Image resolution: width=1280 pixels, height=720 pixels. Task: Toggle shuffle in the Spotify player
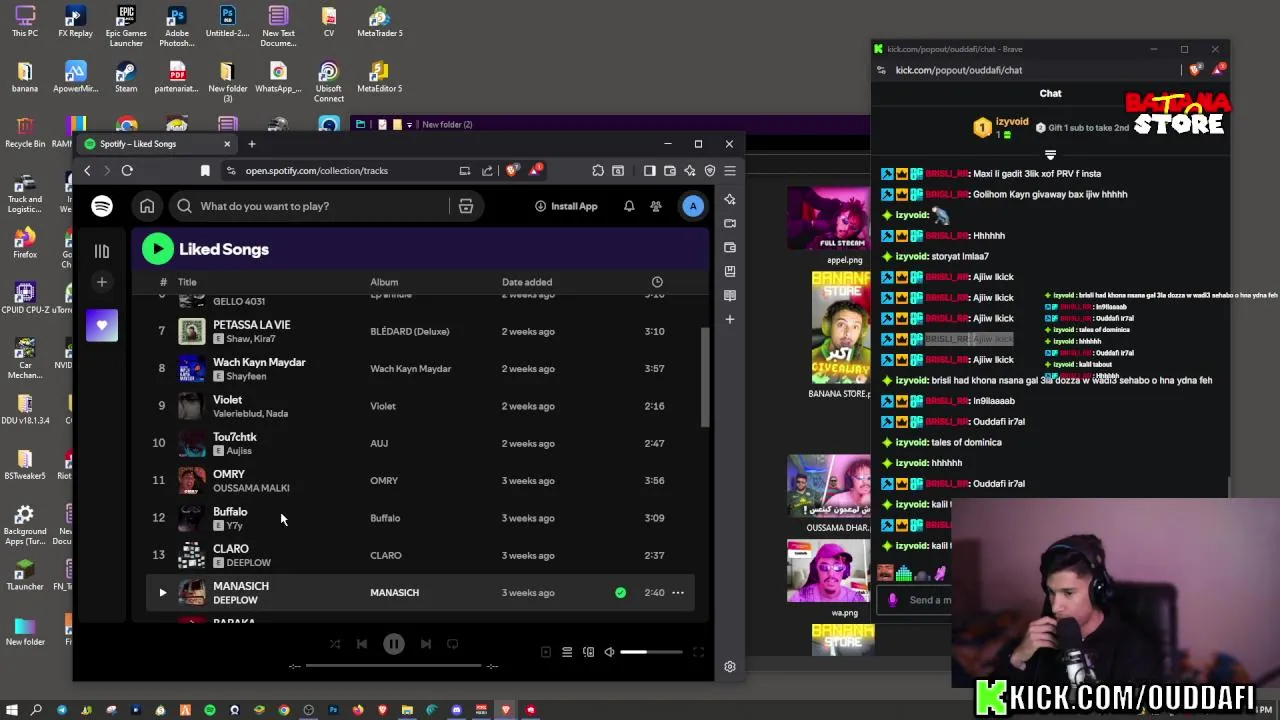pyautogui.click(x=335, y=644)
